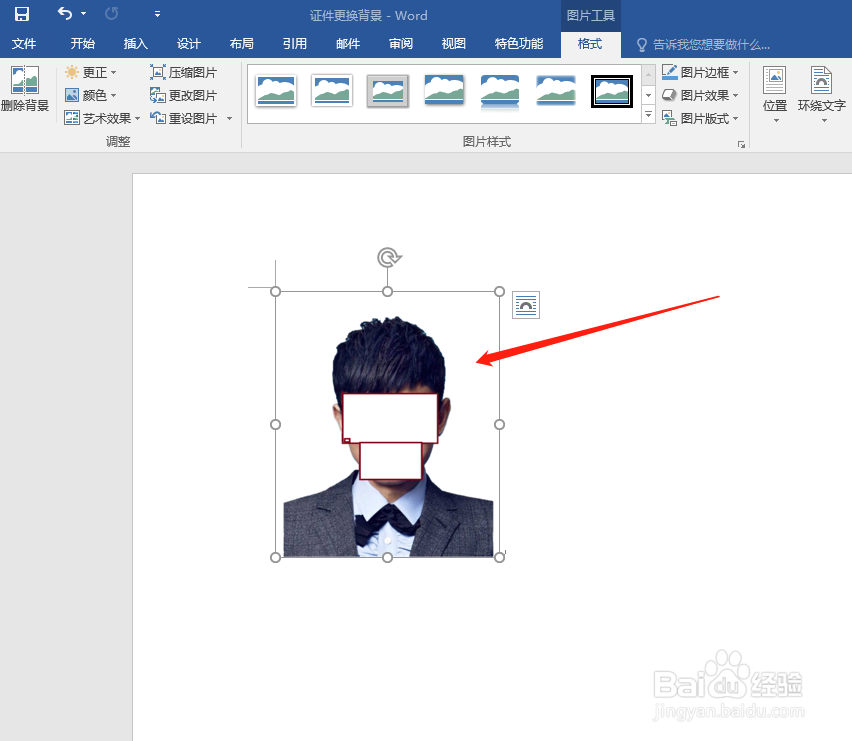Switch to the 邮件 tab
The height and width of the screenshot is (741, 852).
348,44
